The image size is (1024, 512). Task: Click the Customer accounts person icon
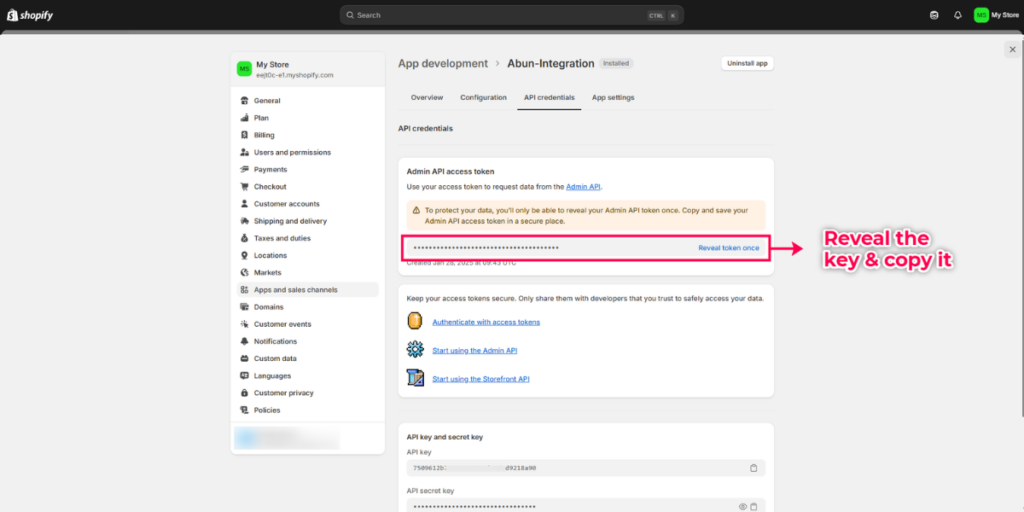click(x=244, y=204)
